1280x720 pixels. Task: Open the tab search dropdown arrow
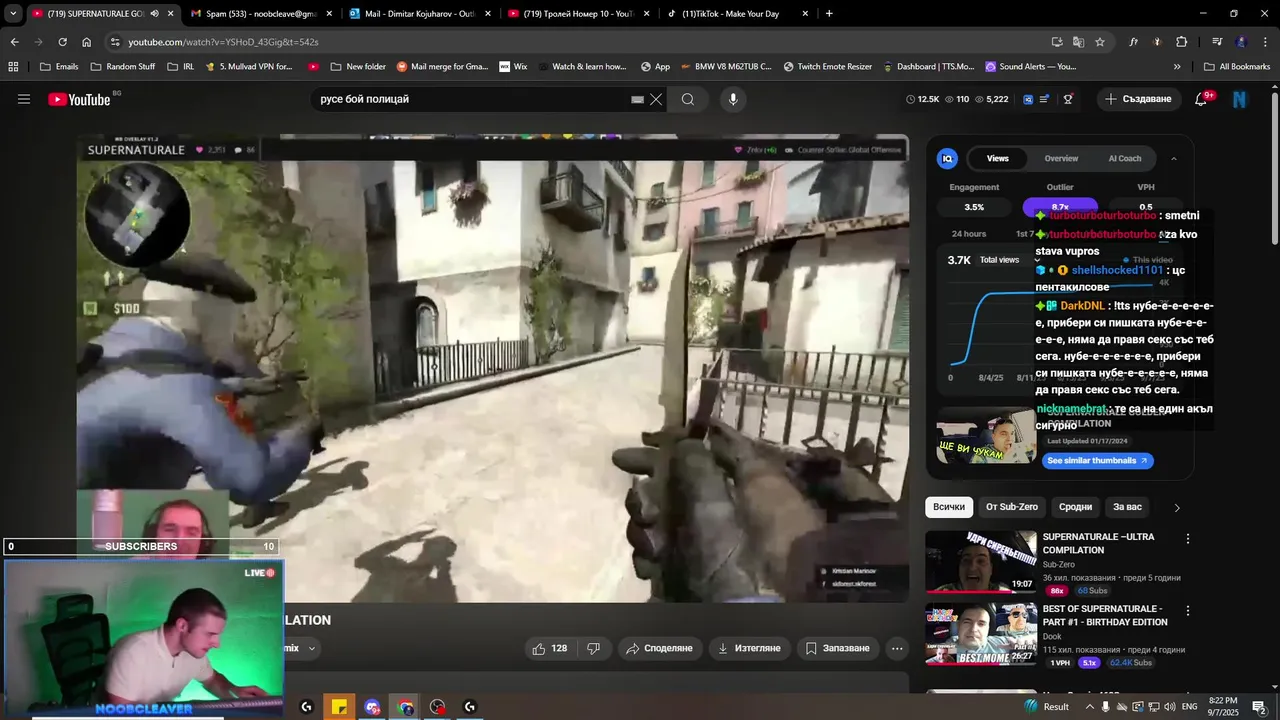(13, 14)
